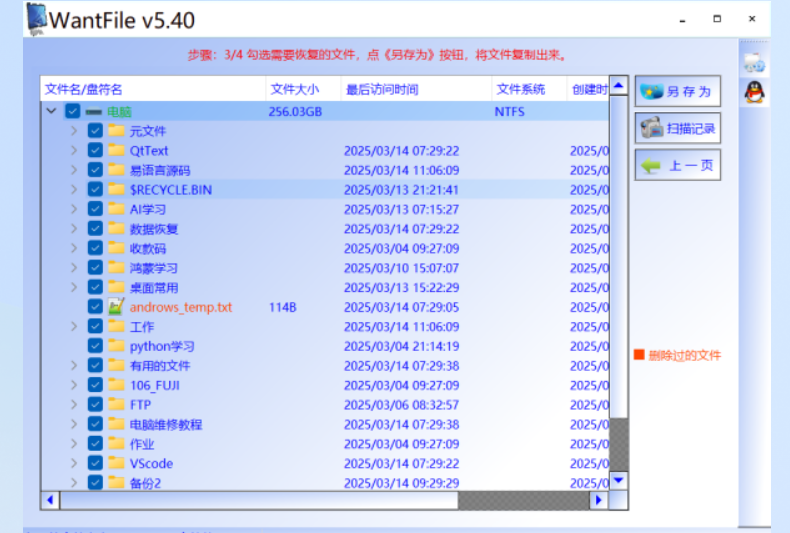
Task: Click the horizontal scrollbar left arrow
Action: tap(50, 500)
